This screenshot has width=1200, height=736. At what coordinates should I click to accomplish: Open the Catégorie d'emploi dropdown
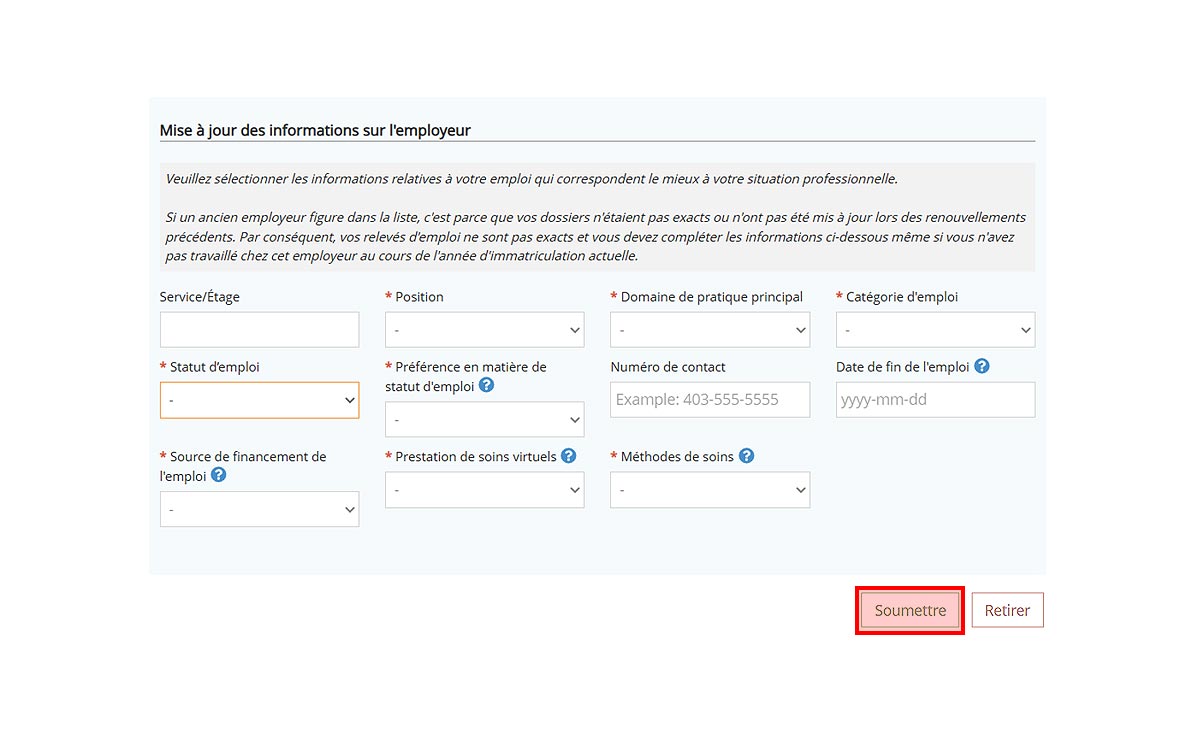pos(935,330)
